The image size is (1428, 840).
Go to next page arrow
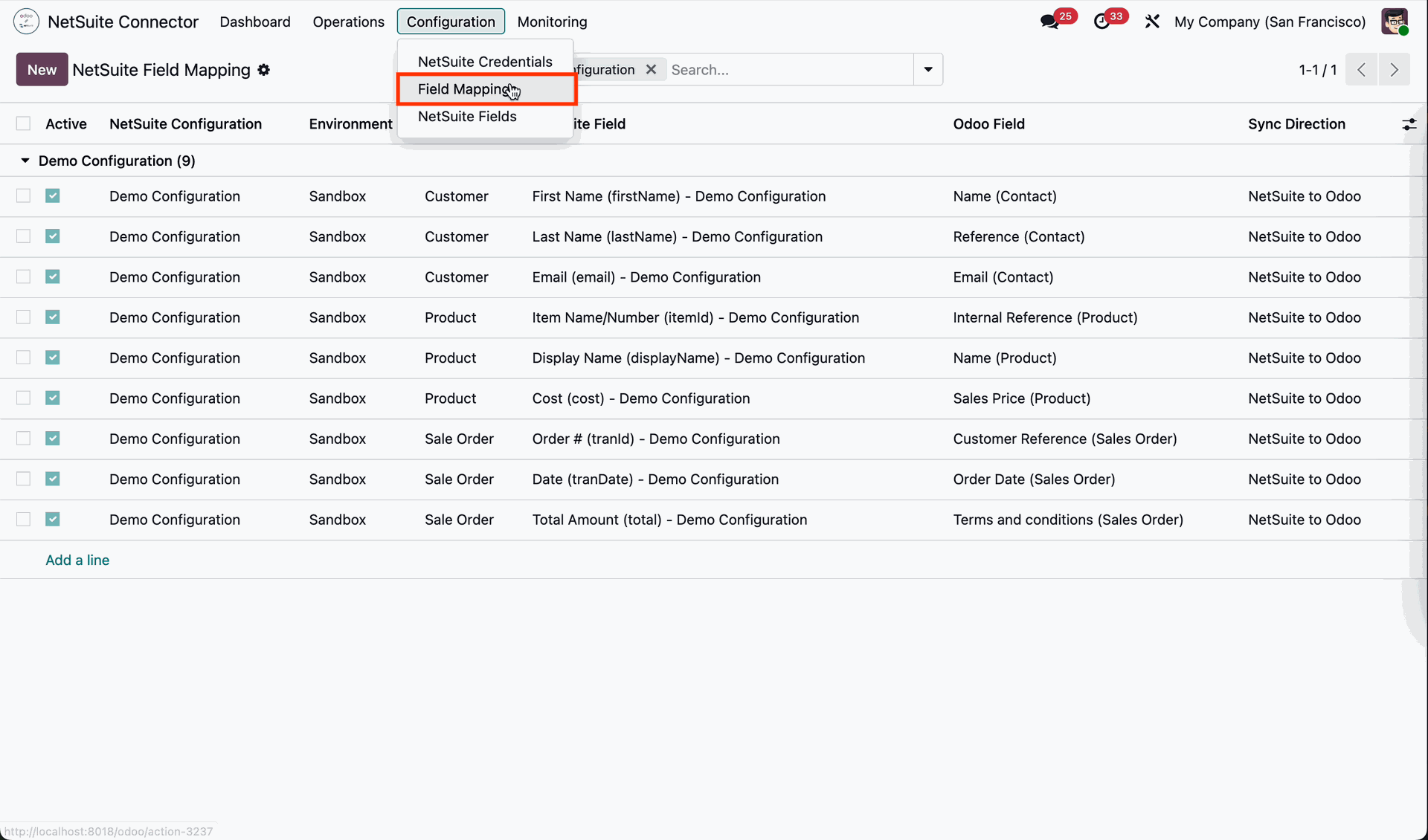[1394, 70]
